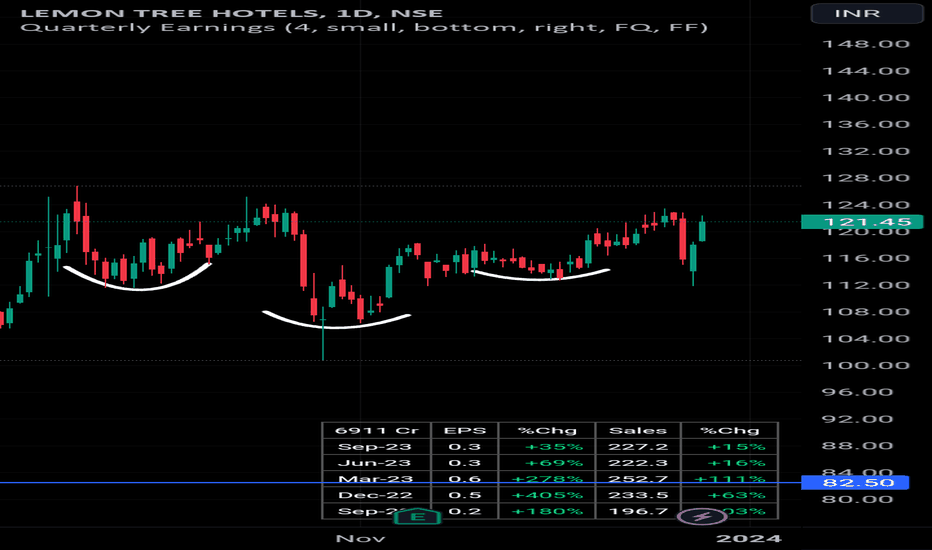Click the 222.3 sales value

[x=638, y=463]
